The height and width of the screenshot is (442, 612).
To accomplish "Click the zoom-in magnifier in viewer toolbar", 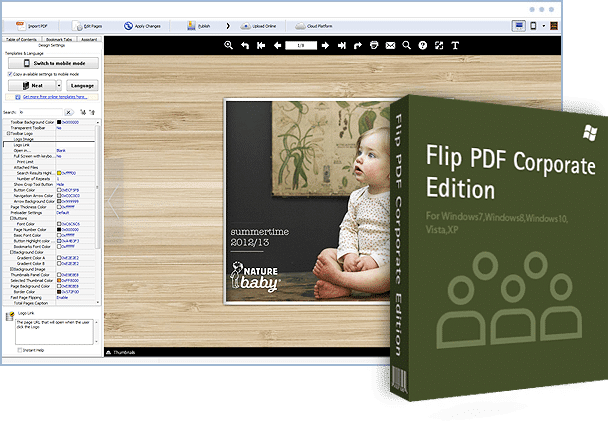I will 228,45.
